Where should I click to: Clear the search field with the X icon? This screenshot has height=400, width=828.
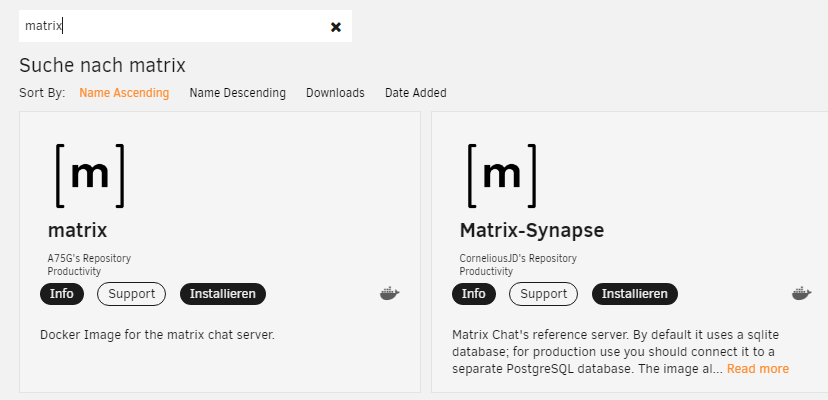336,27
